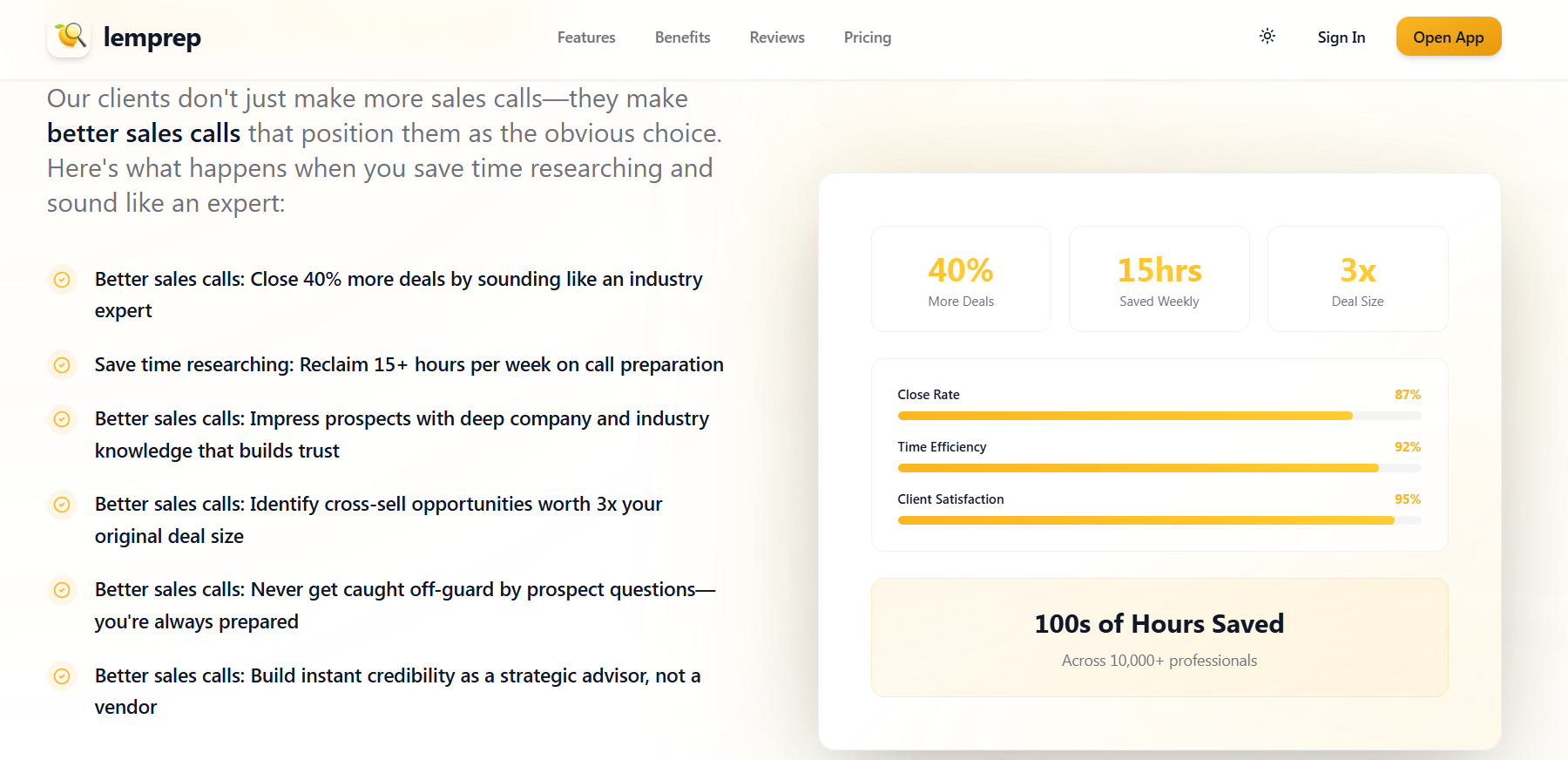Click the Client Satisfaction progress bar

[x=1159, y=520]
